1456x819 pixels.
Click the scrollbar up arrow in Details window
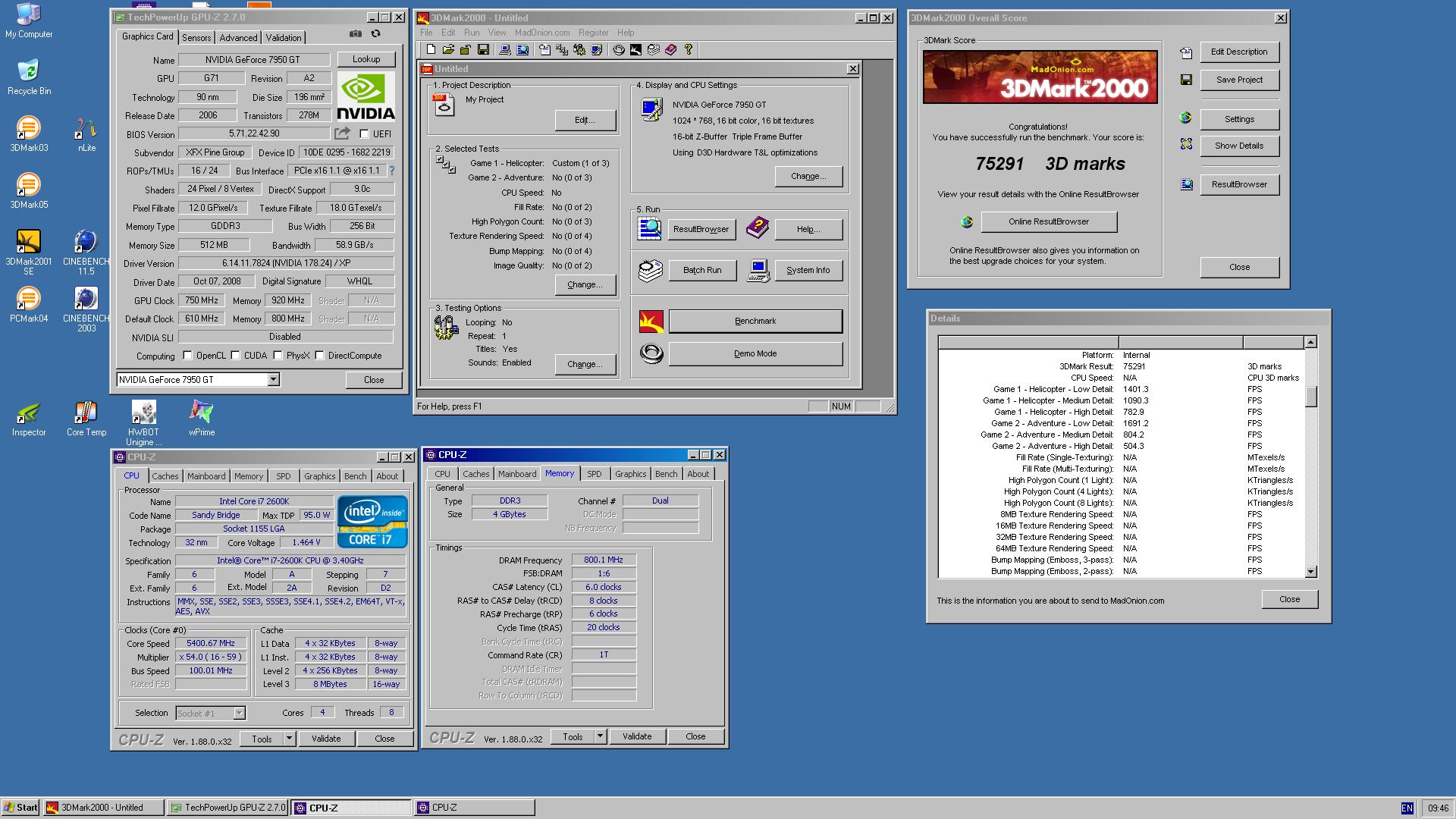tap(1310, 343)
